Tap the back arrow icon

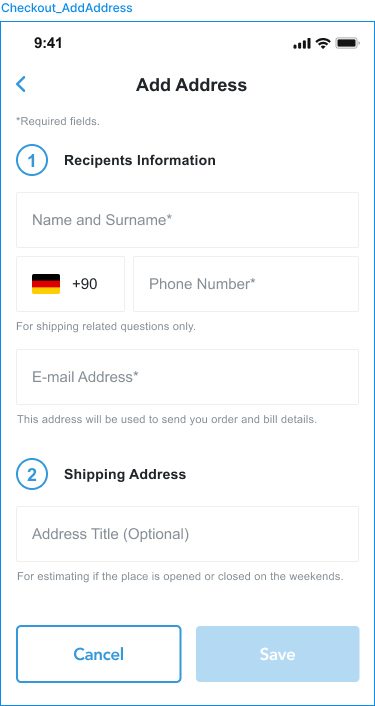[x=21, y=84]
